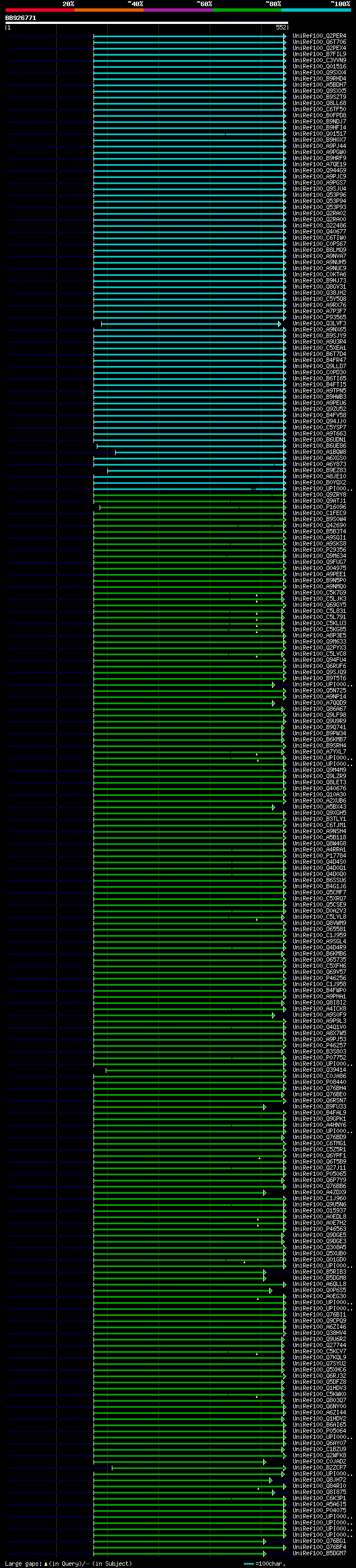Click yellow large gap marker on C5LVC8 row
This screenshot has width=356, height=1568.
tap(257, 656)
